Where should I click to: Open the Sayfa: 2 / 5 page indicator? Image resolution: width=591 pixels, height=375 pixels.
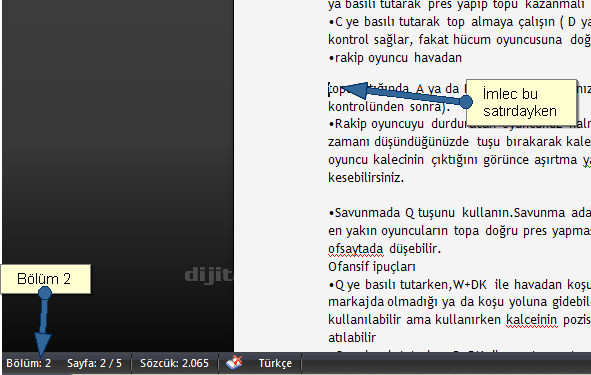point(94,363)
